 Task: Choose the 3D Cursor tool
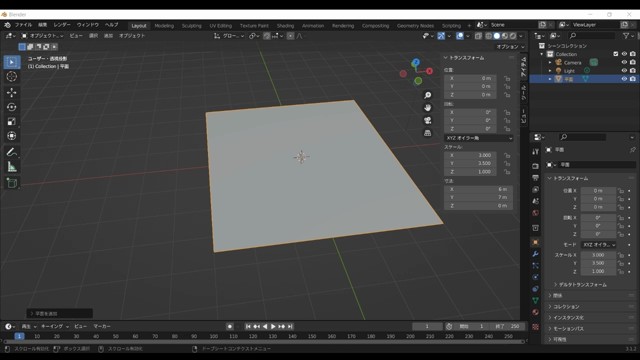(x=11, y=76)
